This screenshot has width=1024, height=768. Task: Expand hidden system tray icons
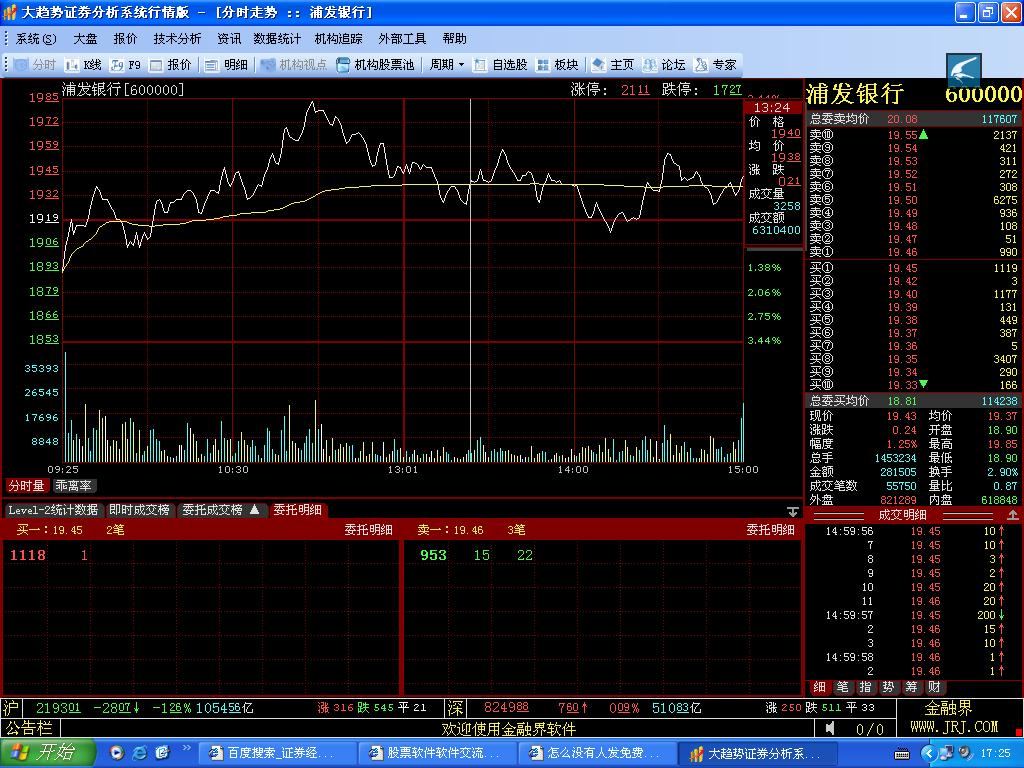(x=929, y=754)
